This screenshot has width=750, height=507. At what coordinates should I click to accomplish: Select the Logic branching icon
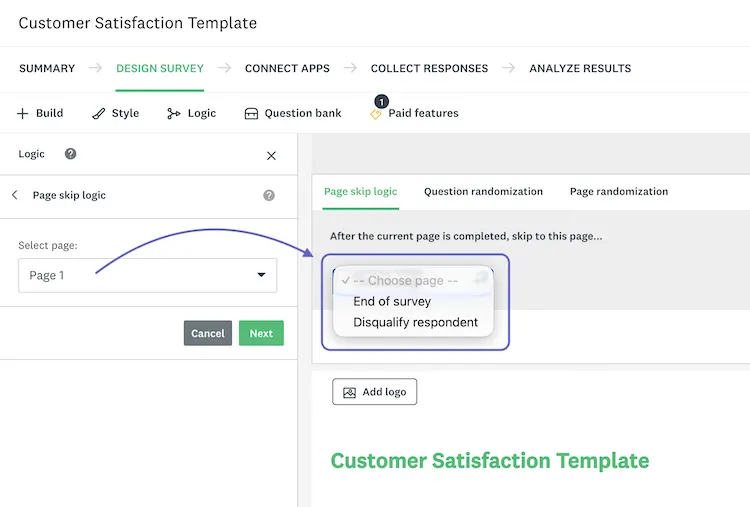pyautogui.click(x=174, y=113)
